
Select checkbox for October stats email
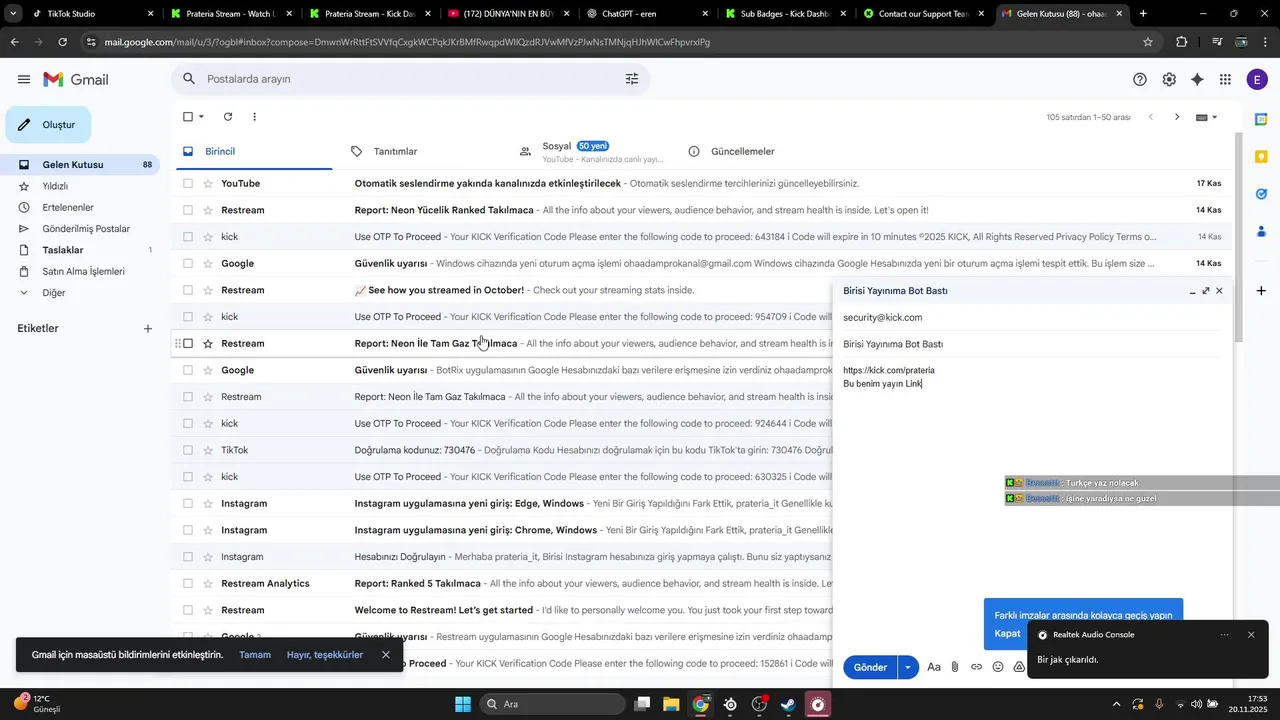188,290
